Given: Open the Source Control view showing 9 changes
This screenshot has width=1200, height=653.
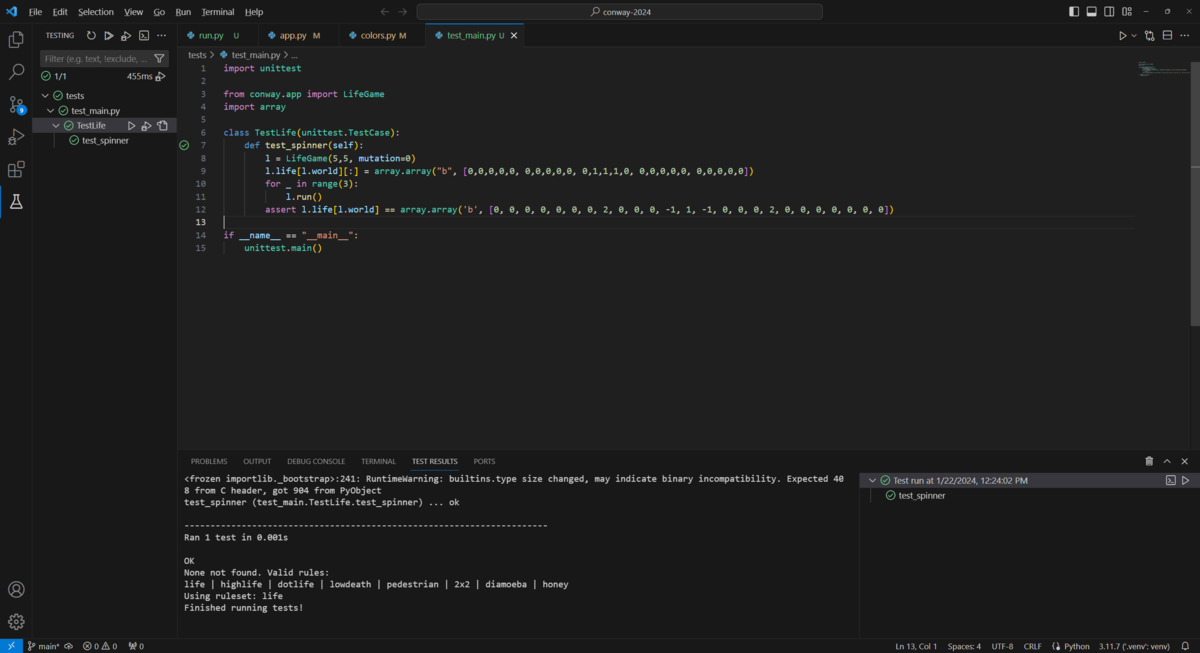Looking at the screenshot, I should pyautogui.click(x=16, y=104).
